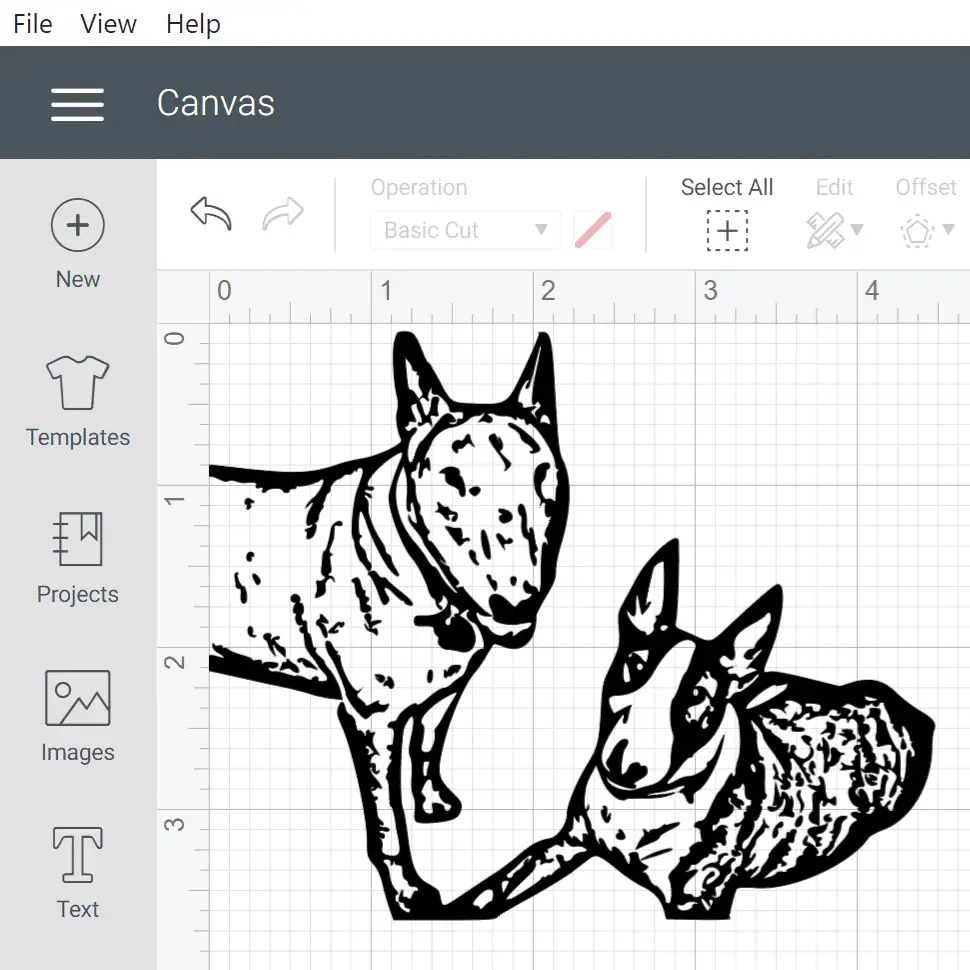
Task: Click the Redo arrow
Action: click(283, 214)
